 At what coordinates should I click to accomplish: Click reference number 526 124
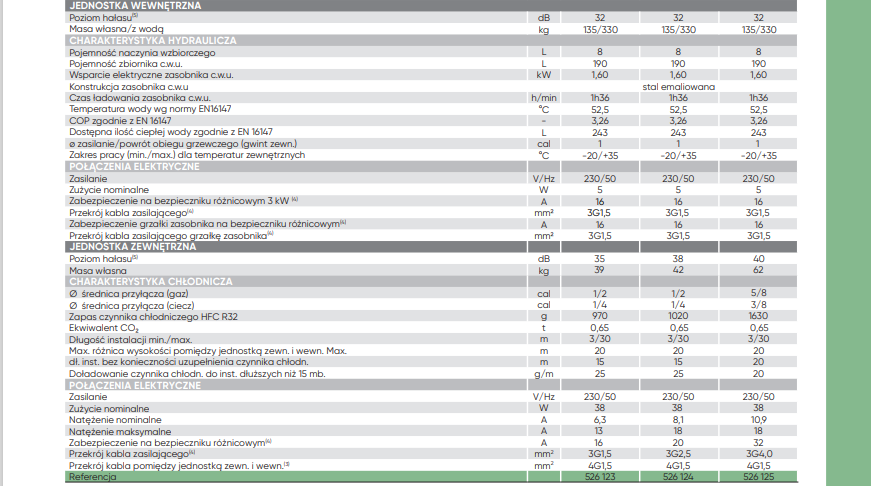point(678,477)
